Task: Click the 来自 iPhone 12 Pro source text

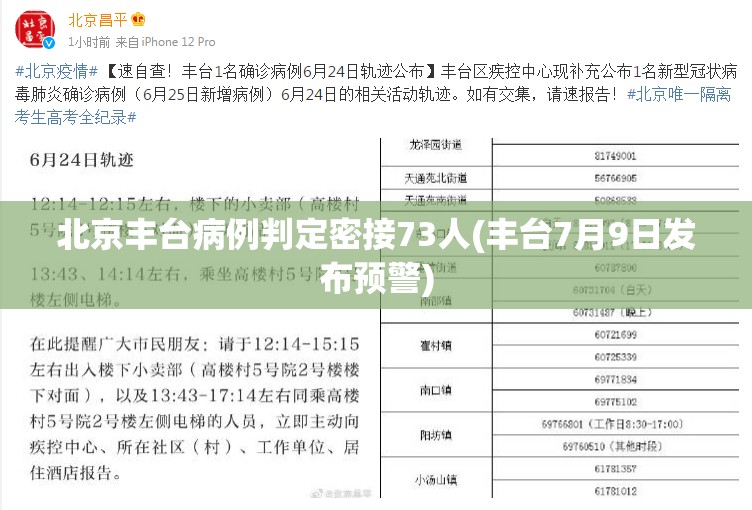Action: pyautogui.click(x=165, y=42)
